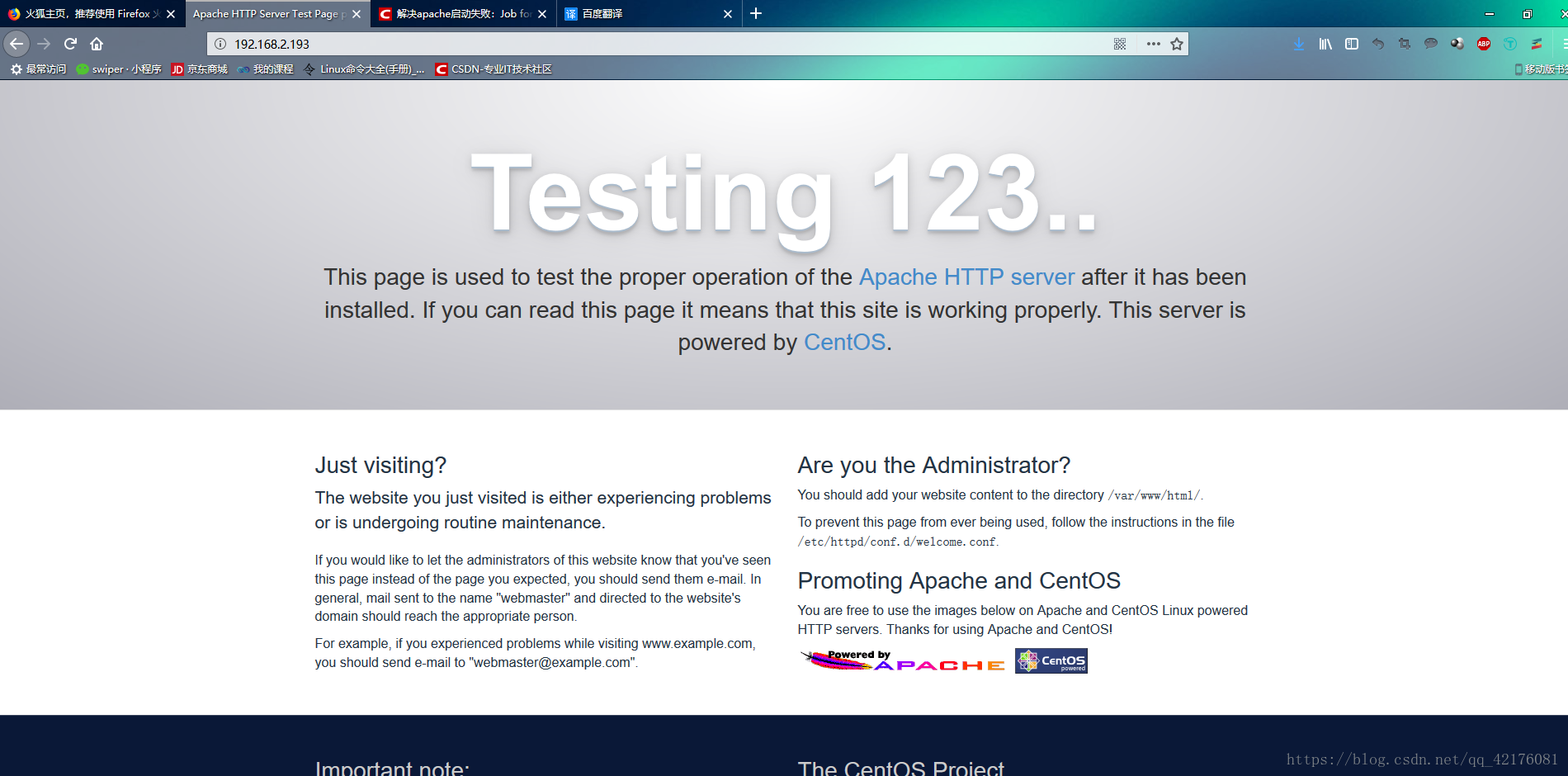1568x776 pixels.
Task: Open a new tab with plus button
Action: coord(756,14)
